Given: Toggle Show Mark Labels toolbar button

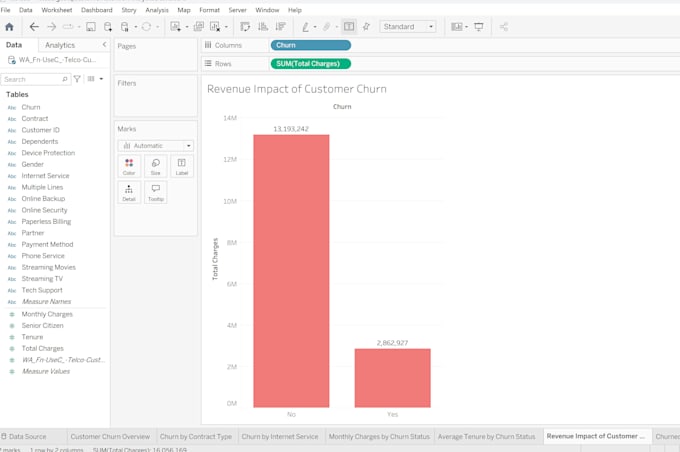Looking at the screenshot, I should pyautogui.click(x=349, y=27).
